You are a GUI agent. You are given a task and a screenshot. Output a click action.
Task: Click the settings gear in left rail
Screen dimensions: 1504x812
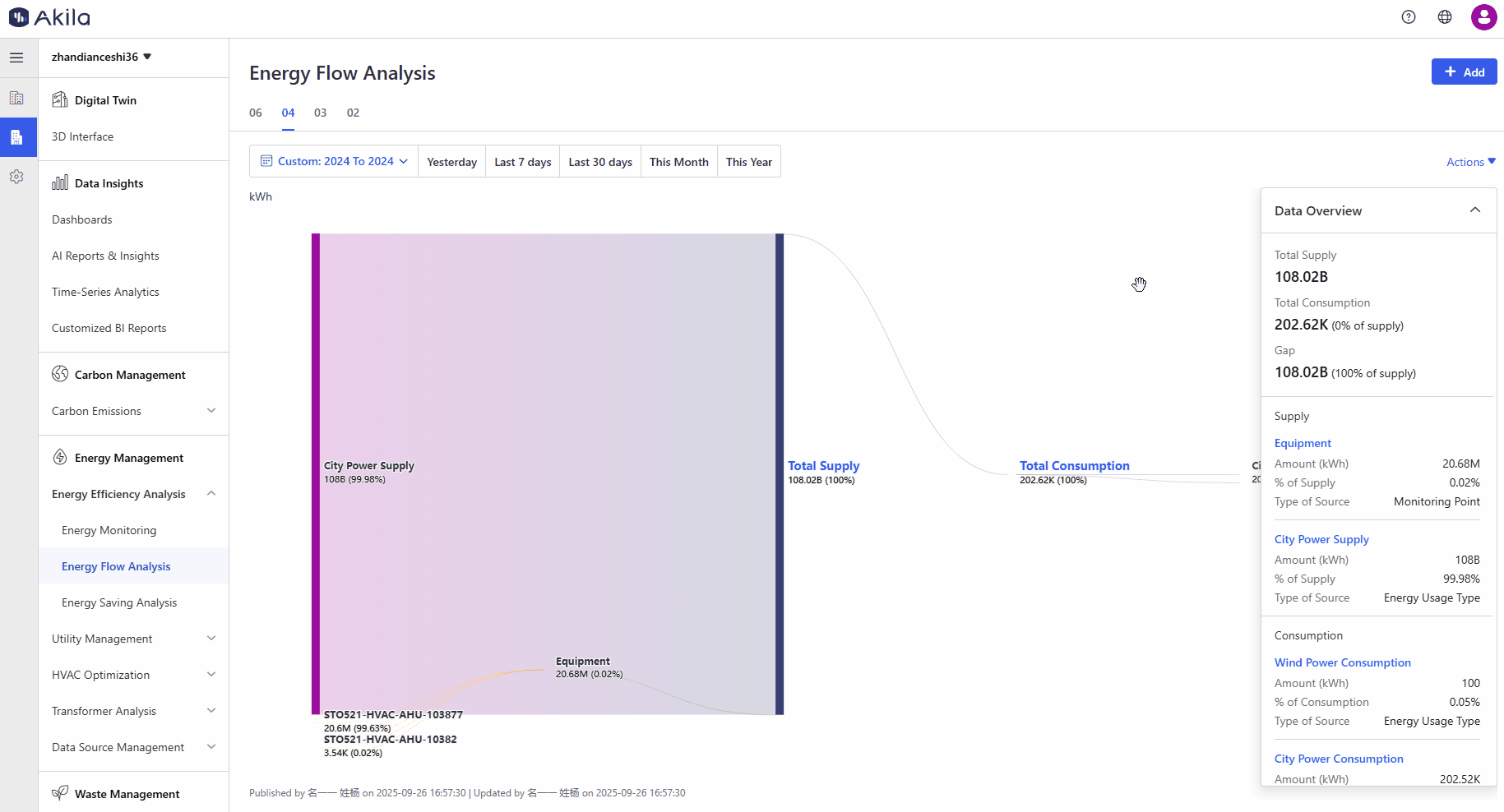click(x=16, y=177)
